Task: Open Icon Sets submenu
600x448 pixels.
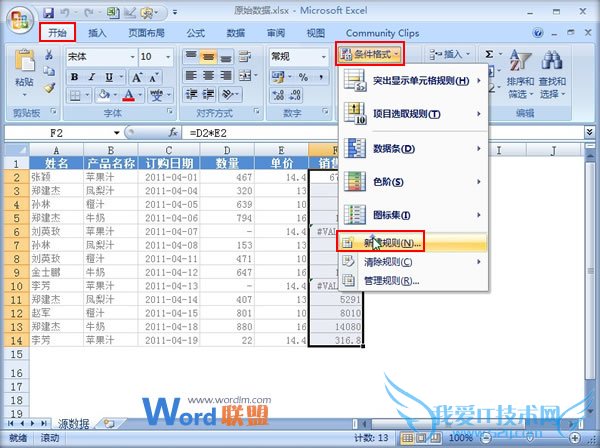Action: pos(413,215)
